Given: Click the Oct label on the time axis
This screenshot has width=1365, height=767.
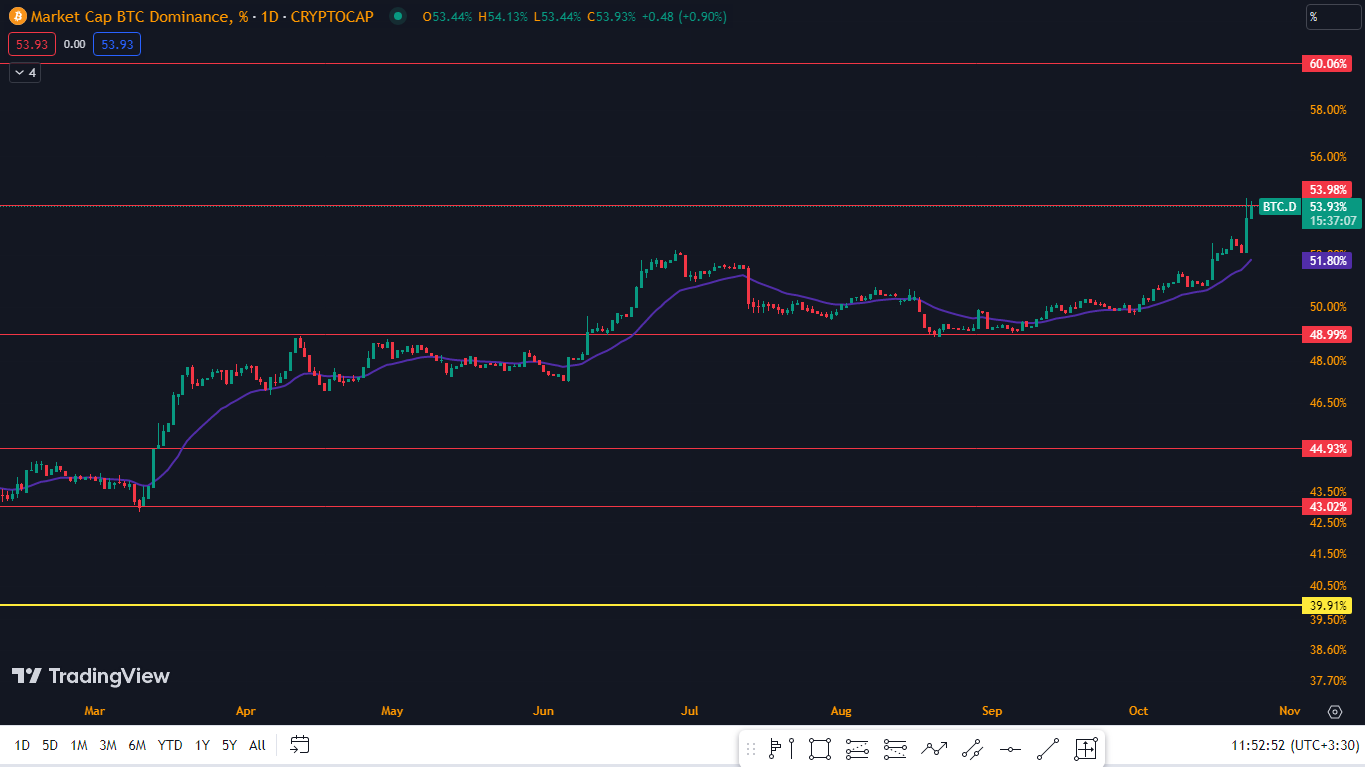Looking at the screenshot, I should point(1138,711).
